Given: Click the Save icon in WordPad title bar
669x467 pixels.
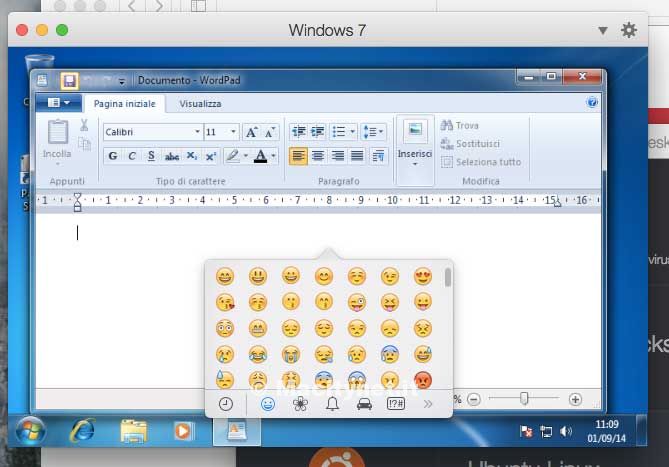Looking at the screenshot, I should coord(69,81).
